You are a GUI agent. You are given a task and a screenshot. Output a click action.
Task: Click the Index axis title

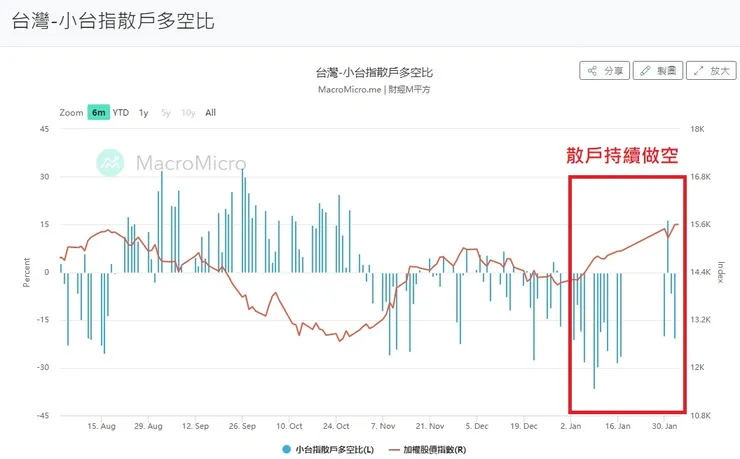[721, 272]
